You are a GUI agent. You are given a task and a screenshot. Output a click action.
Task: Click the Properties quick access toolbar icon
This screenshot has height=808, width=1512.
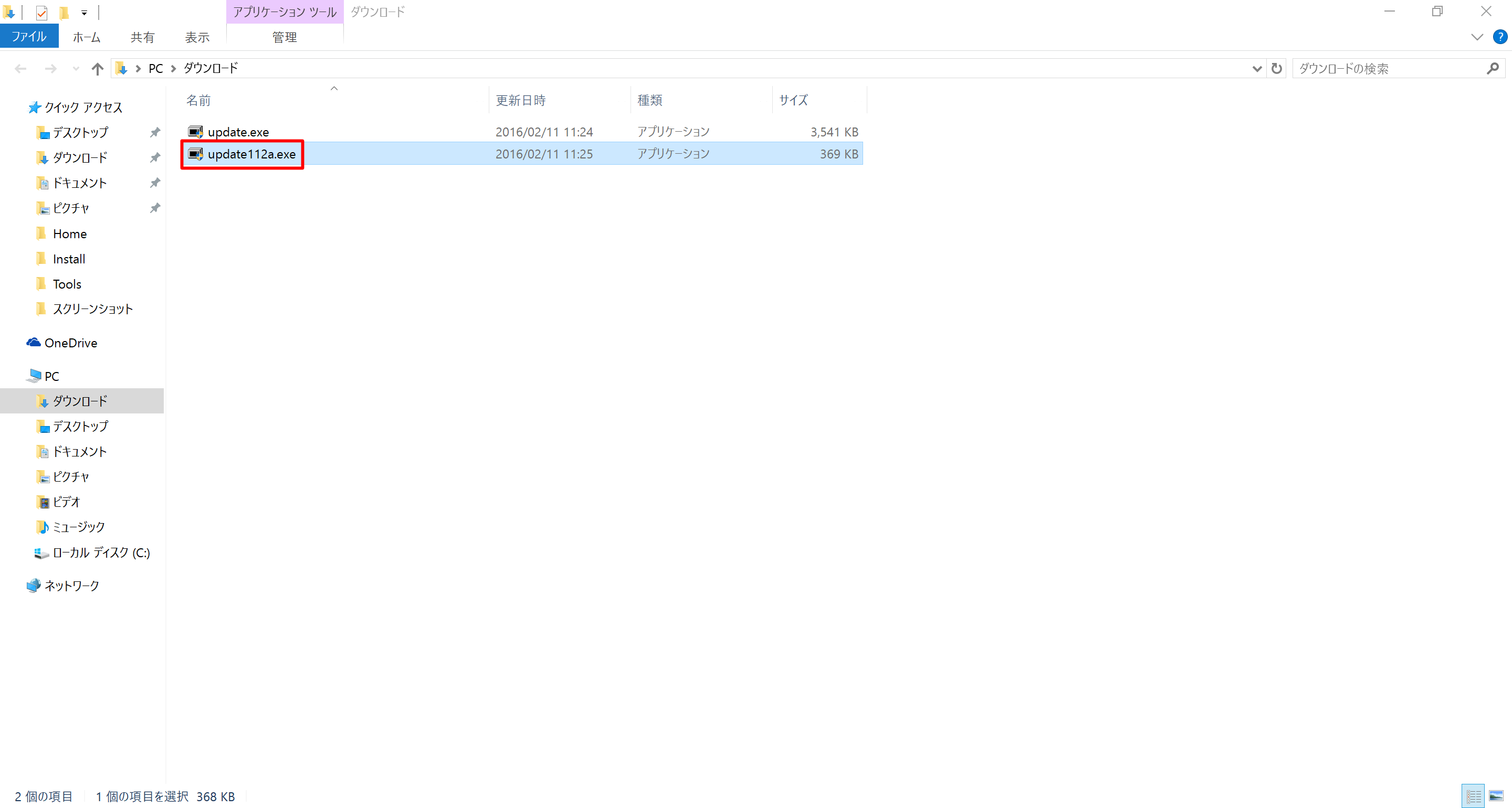(x=41, y=12)
